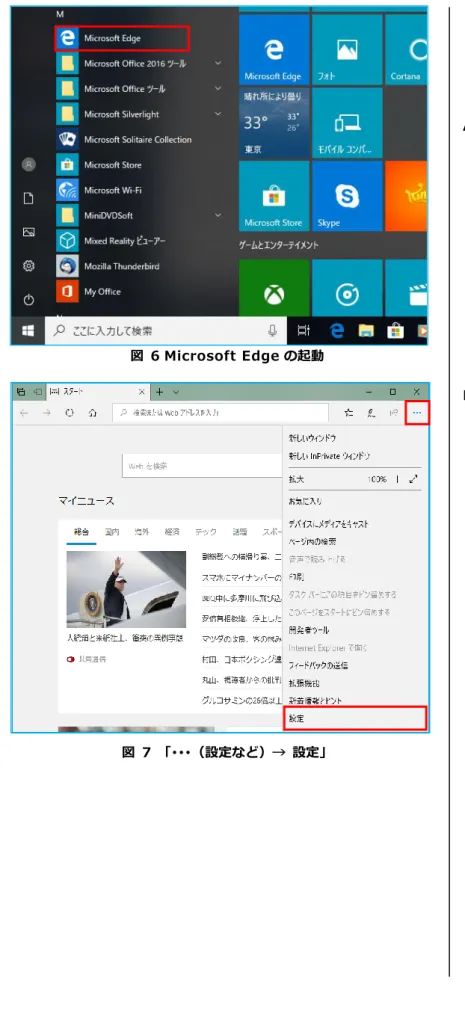Click the Power icon in Start menu
This screenshot has width=465, height=1022.
pyautogui.click(x=29, y=300)
